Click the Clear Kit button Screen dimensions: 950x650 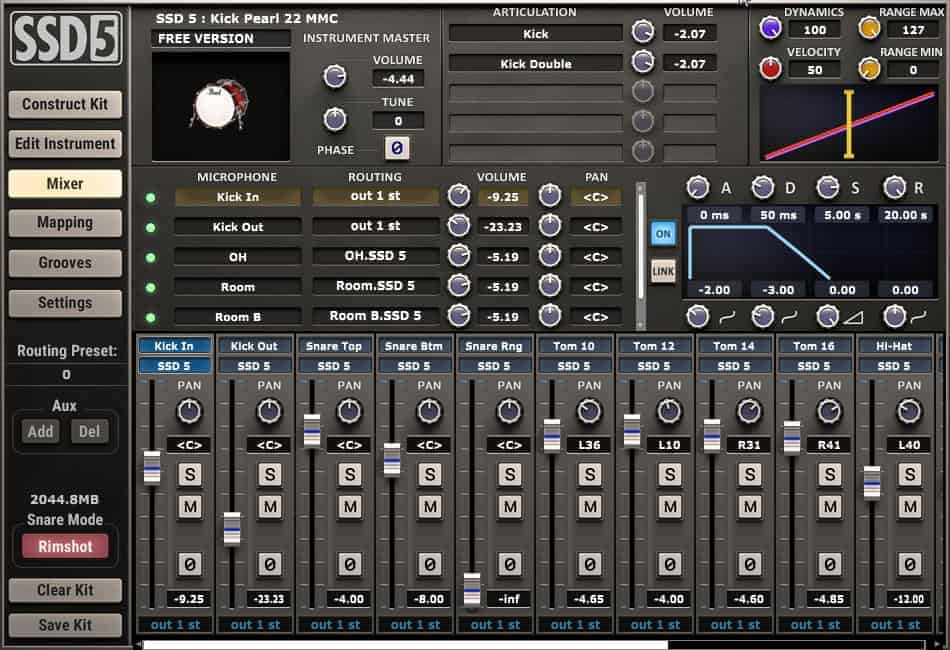(65, 590)
